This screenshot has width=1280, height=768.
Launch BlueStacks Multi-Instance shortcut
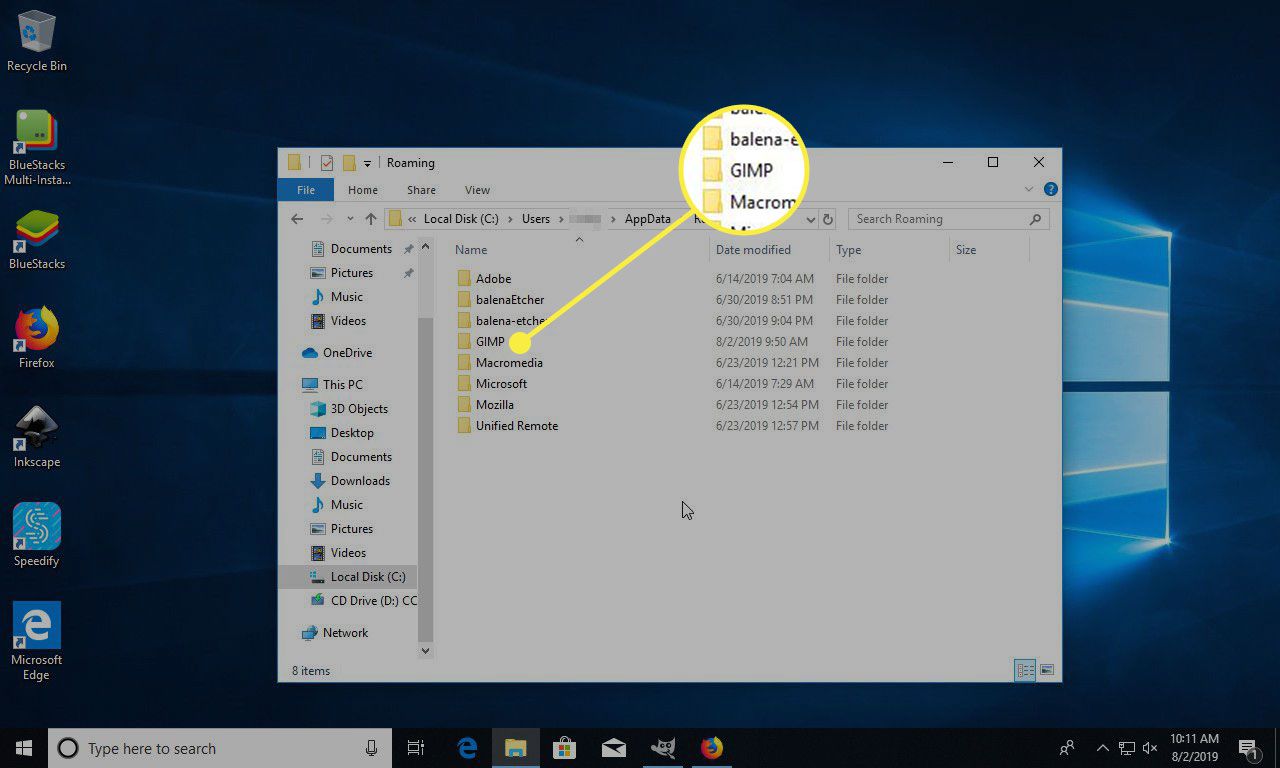pos(37,148)
